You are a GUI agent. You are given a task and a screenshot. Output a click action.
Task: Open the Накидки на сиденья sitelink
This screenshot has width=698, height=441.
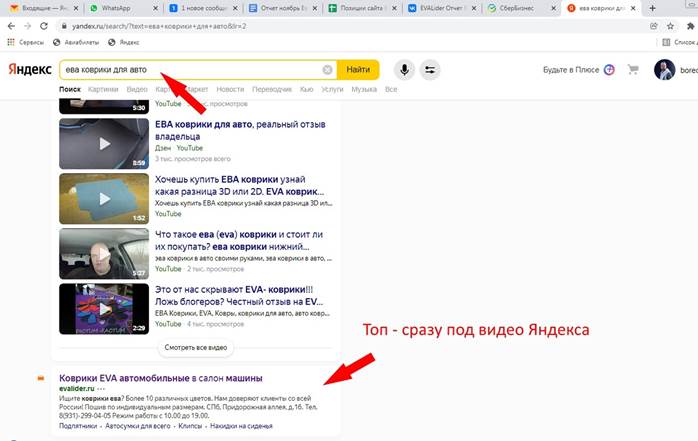241,426
